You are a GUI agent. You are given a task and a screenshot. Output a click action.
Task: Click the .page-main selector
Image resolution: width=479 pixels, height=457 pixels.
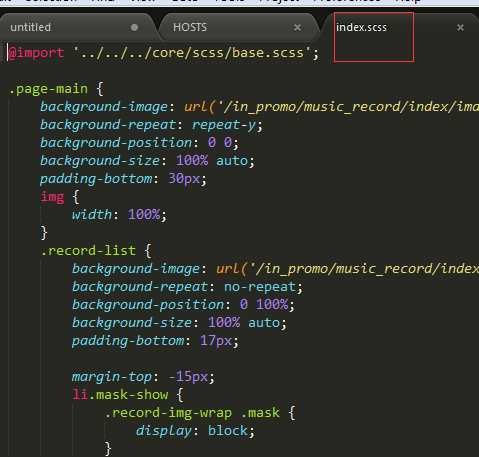pos(48,89)
